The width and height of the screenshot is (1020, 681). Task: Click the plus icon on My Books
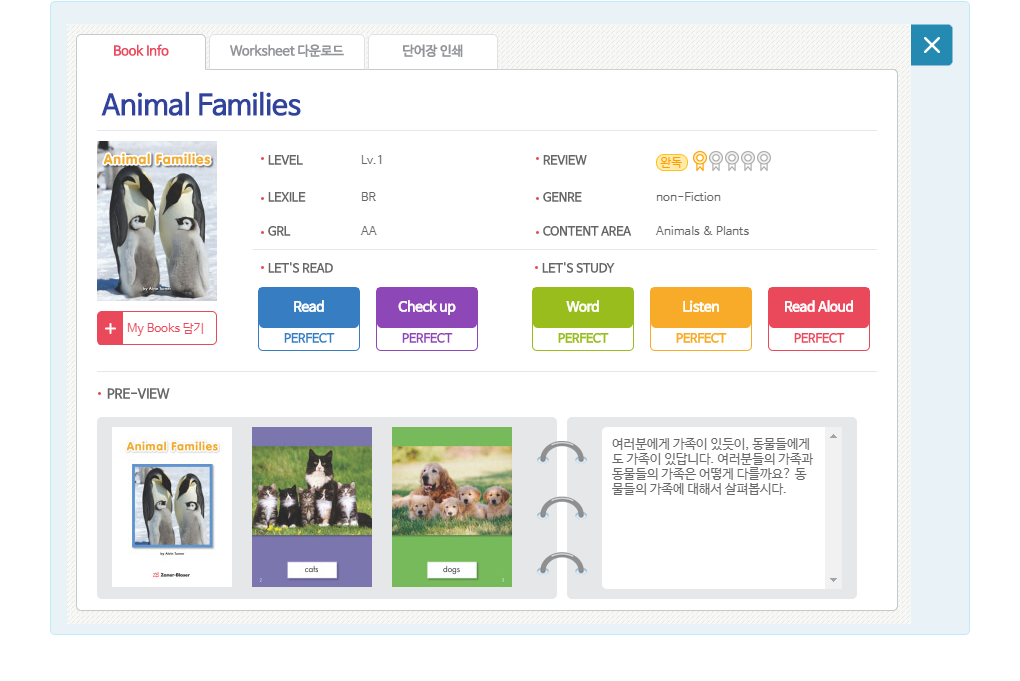[110, 328]
